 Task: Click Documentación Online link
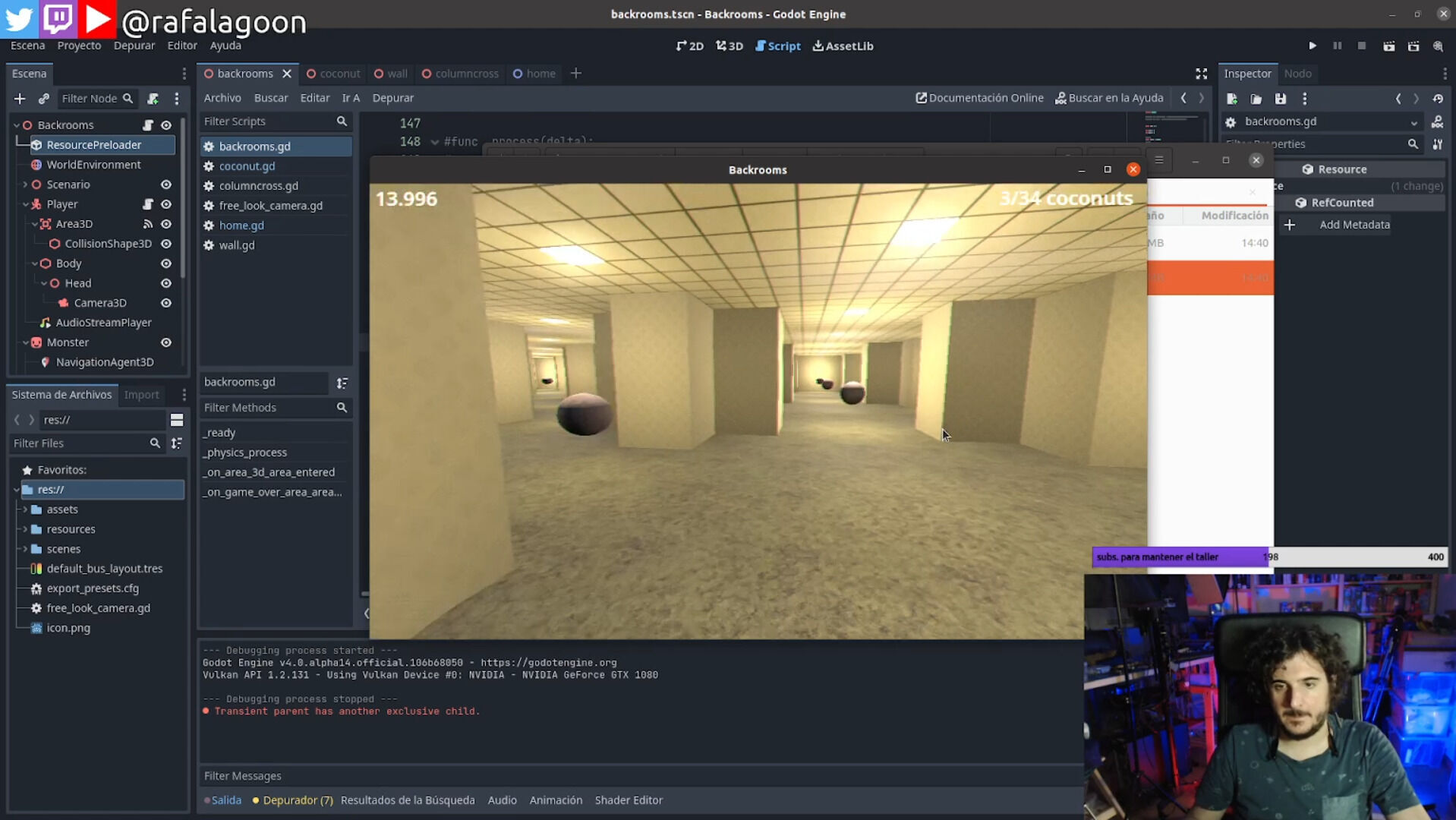pos(979,98)
